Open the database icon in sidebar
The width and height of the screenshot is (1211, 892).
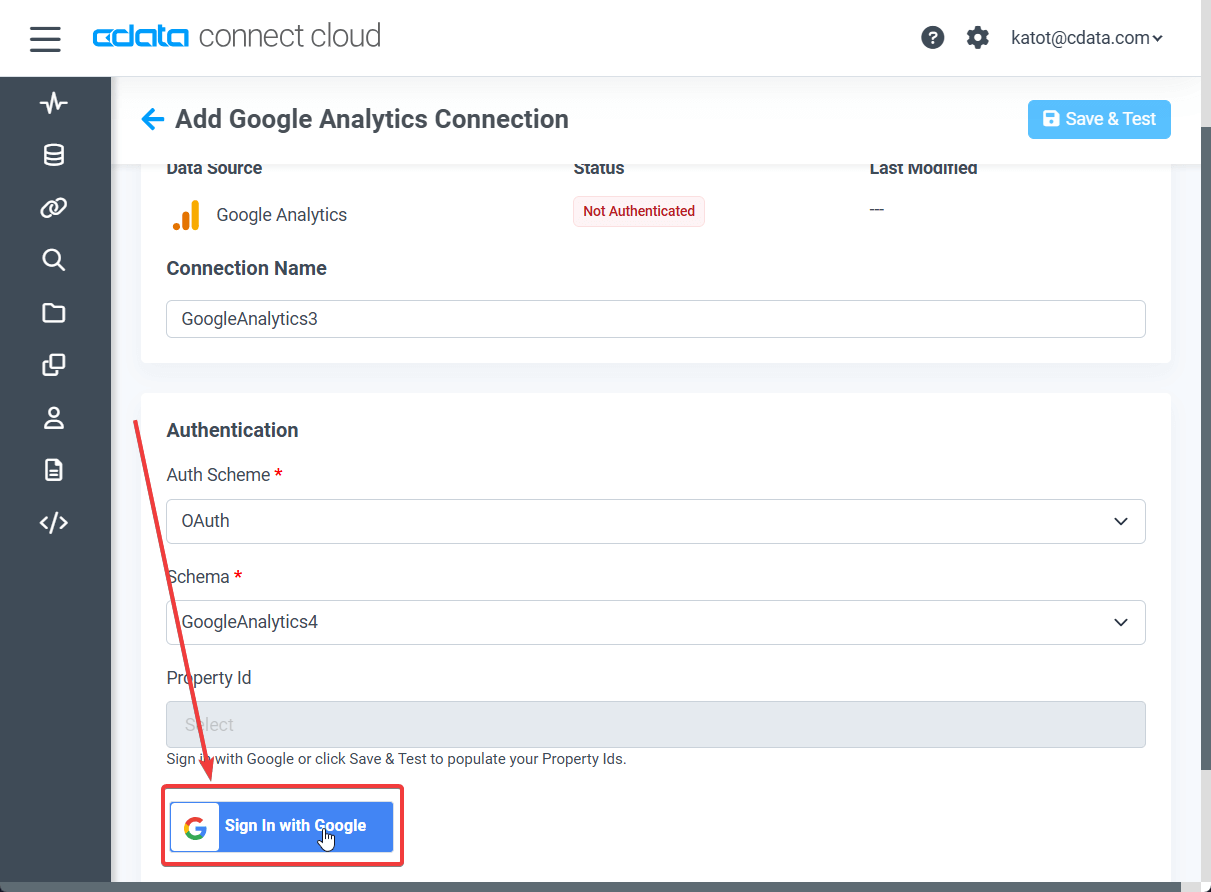click(x=54, y=155)
